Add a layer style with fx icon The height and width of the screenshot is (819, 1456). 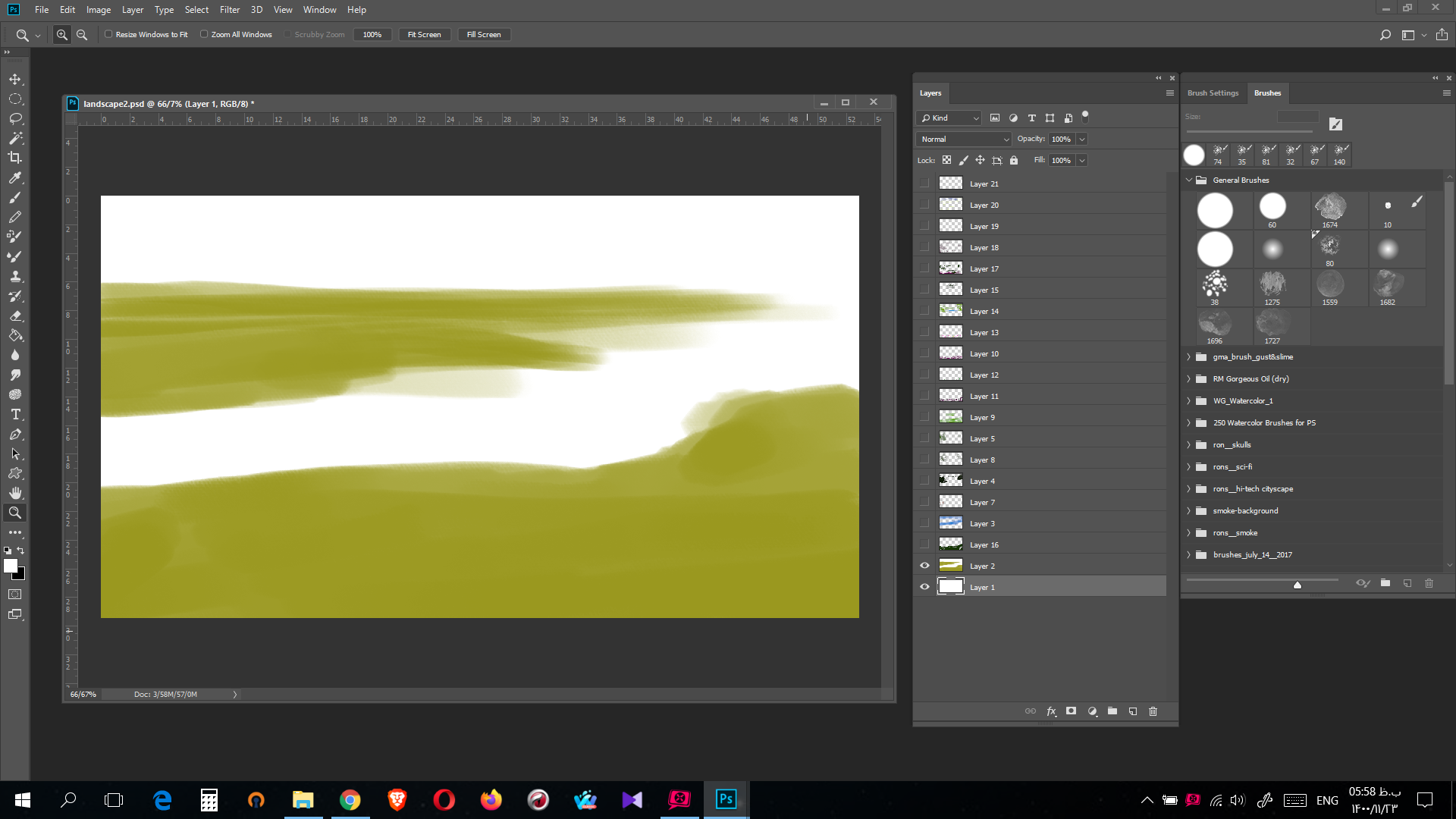(1051, 711)
